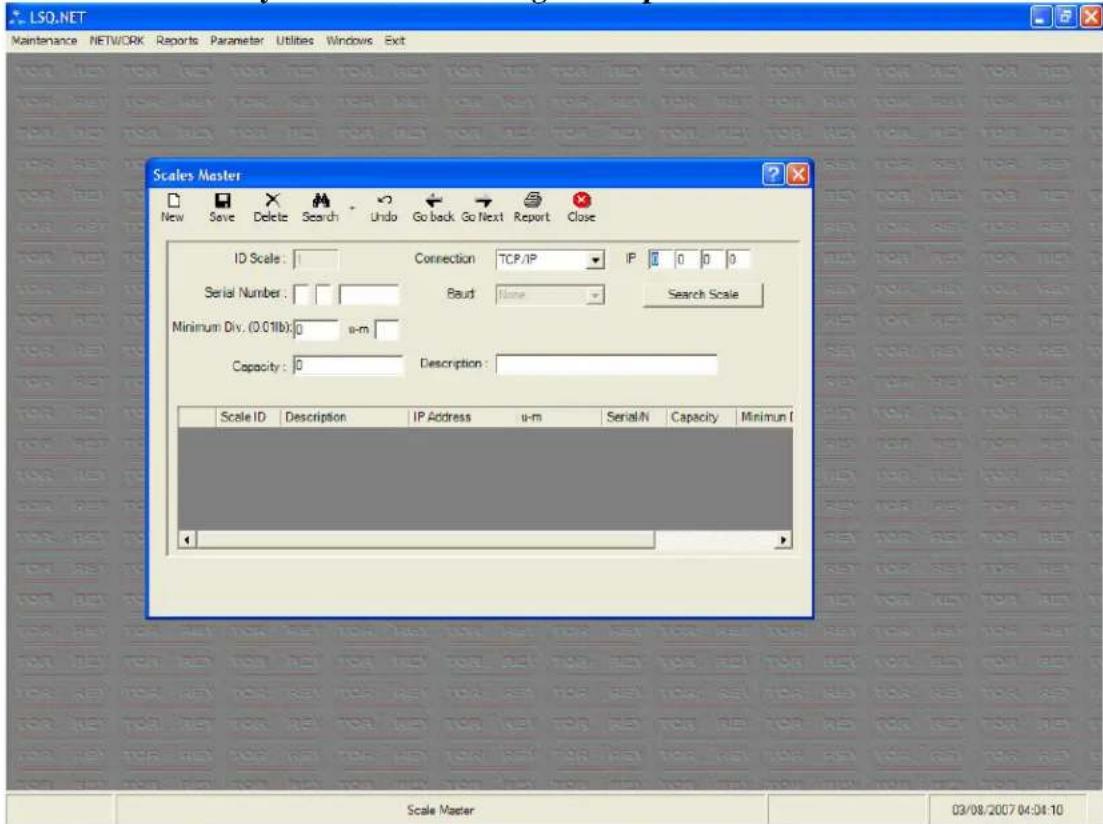The image size is (1103, 824).
Task: Open the Maintenance menu
Action: pos(44,41)
